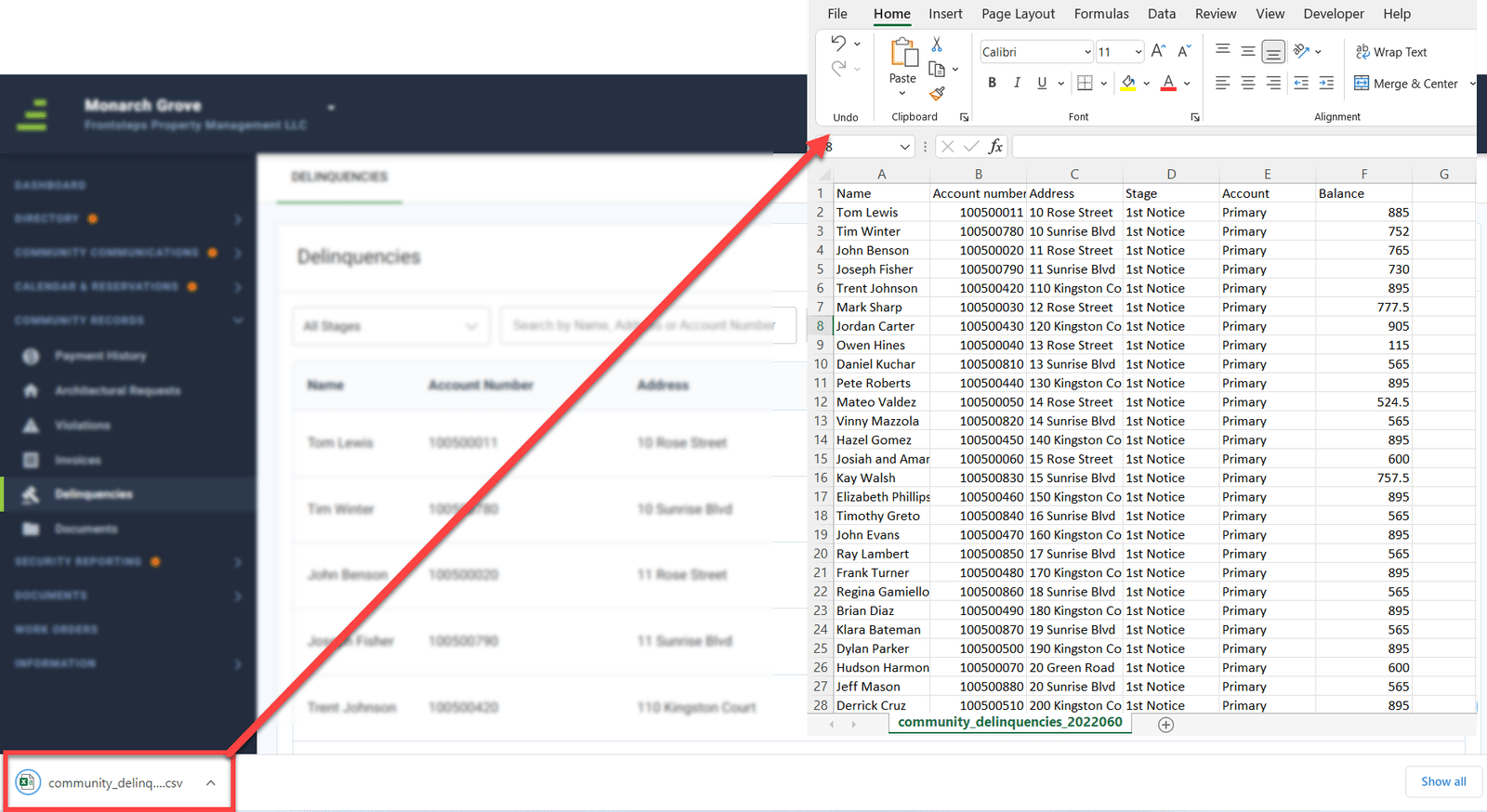Viewport: 1487px width, 812px height.
Task: Click the search by name or account field
Action: tap(648, 325)
